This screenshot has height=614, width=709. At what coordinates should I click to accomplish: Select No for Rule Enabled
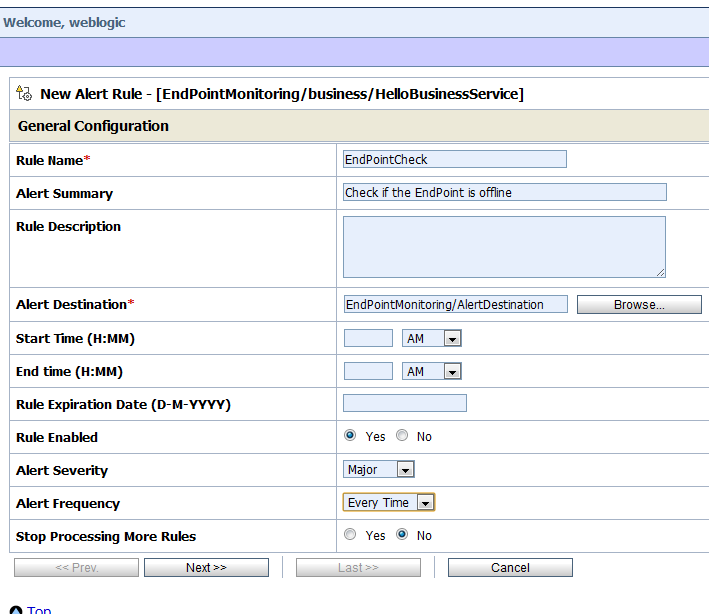[402, 435]
